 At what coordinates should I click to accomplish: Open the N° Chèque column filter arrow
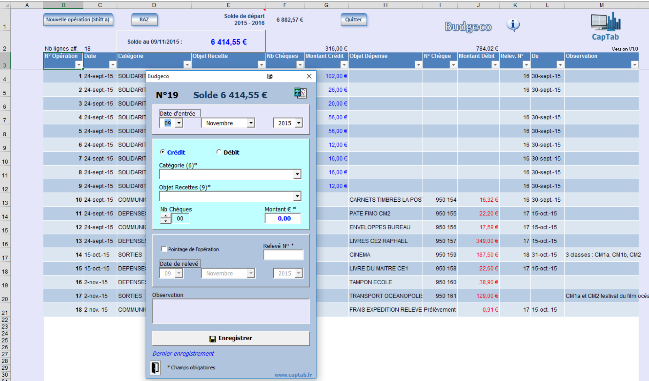(x=453, y=65)
